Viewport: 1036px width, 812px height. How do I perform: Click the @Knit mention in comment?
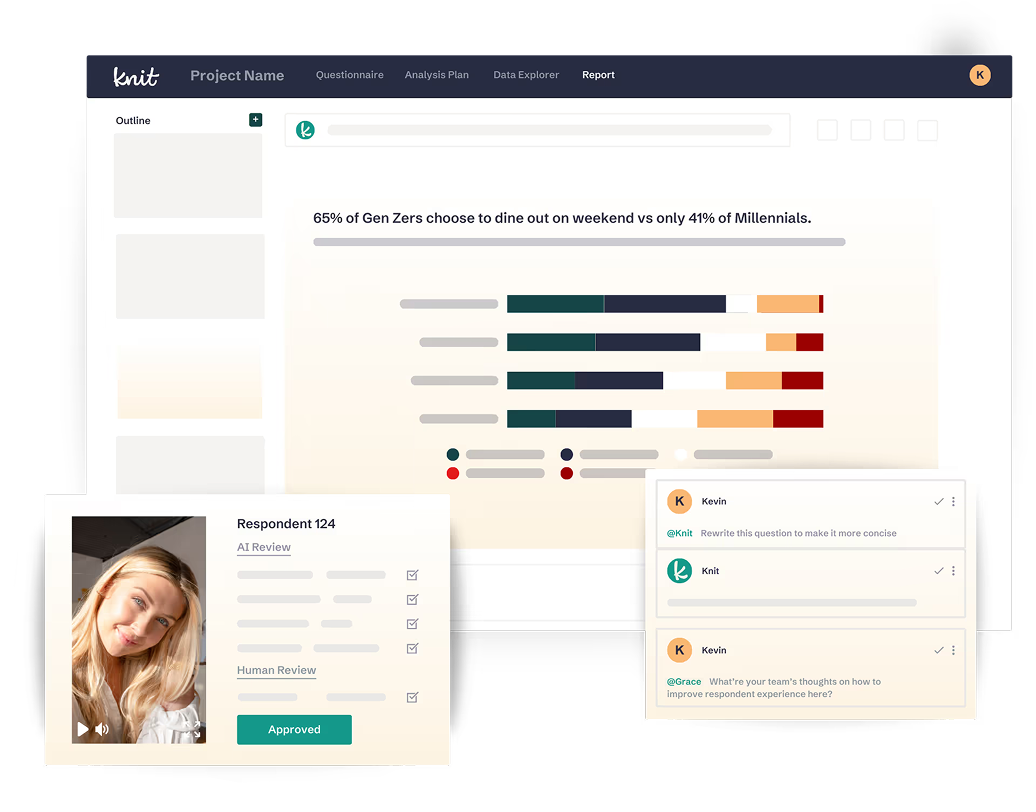679,533
